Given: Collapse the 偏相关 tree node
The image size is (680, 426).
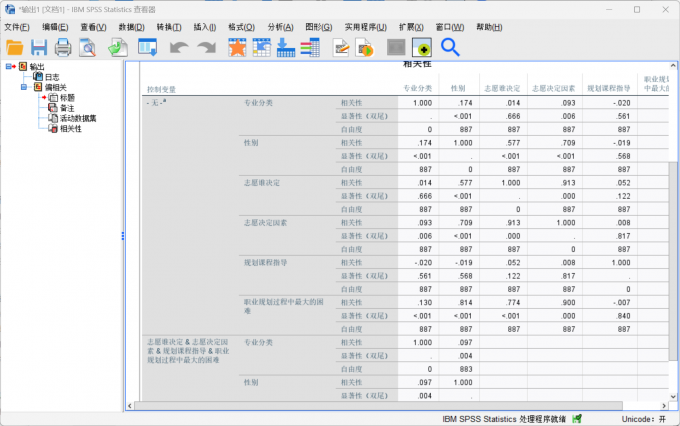Looking at the screenshot, I should (24, 87).
